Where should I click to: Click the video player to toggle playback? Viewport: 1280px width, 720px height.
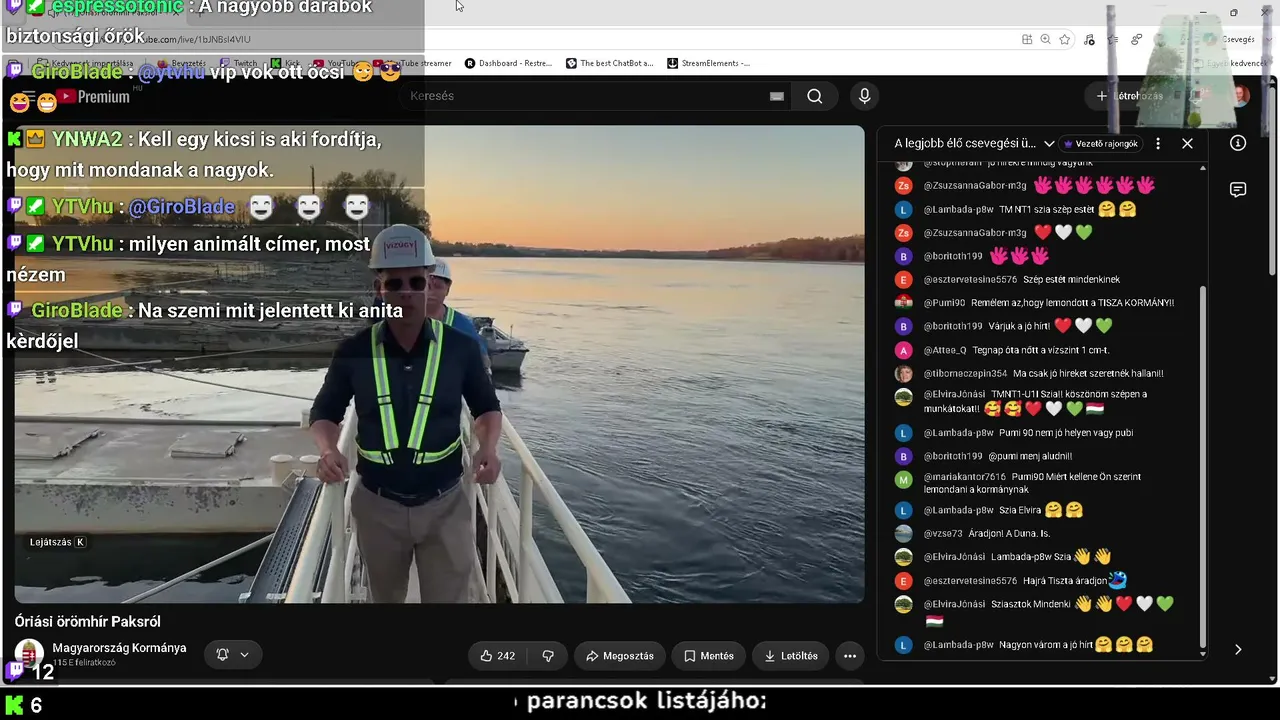[x=439, y=364]
